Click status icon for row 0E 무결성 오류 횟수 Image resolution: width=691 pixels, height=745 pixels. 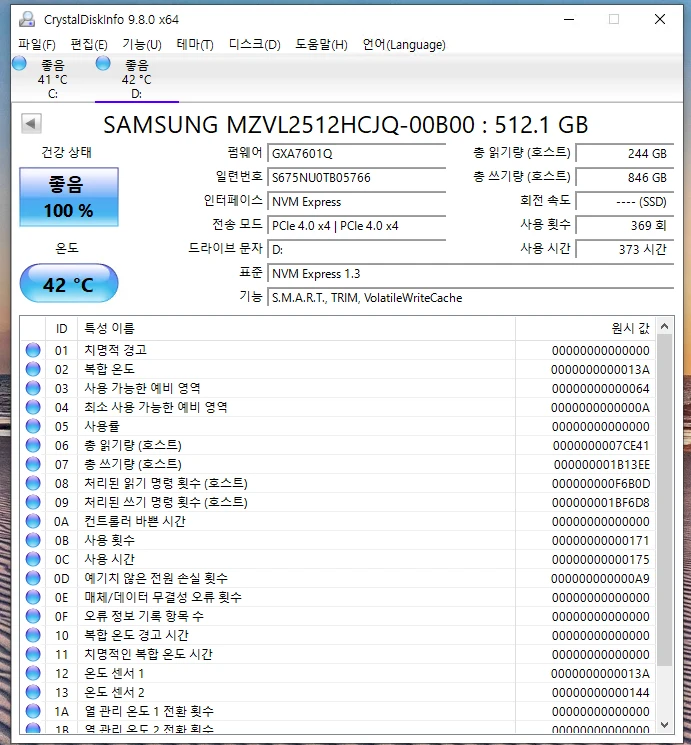(33, 597)
